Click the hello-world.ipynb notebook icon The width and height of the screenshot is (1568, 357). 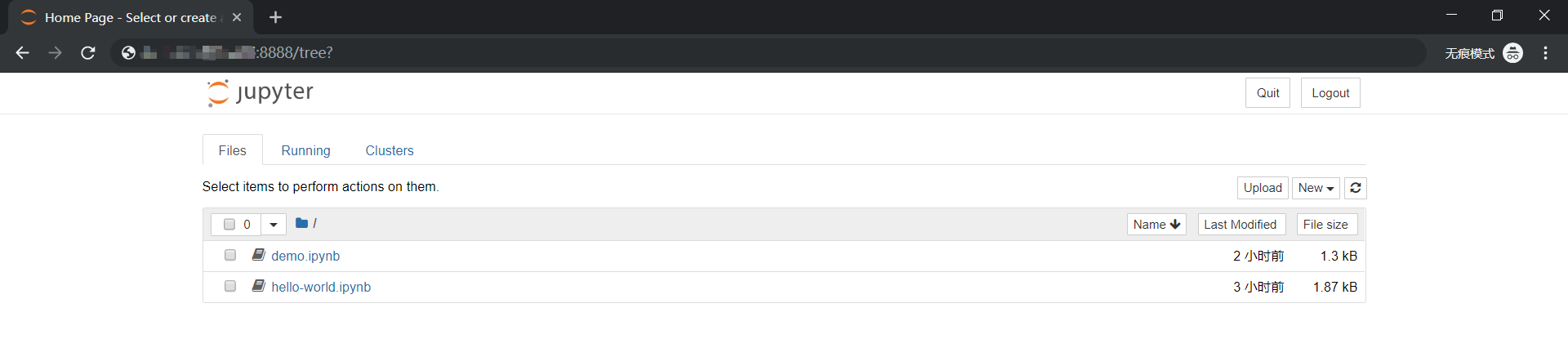258,286
